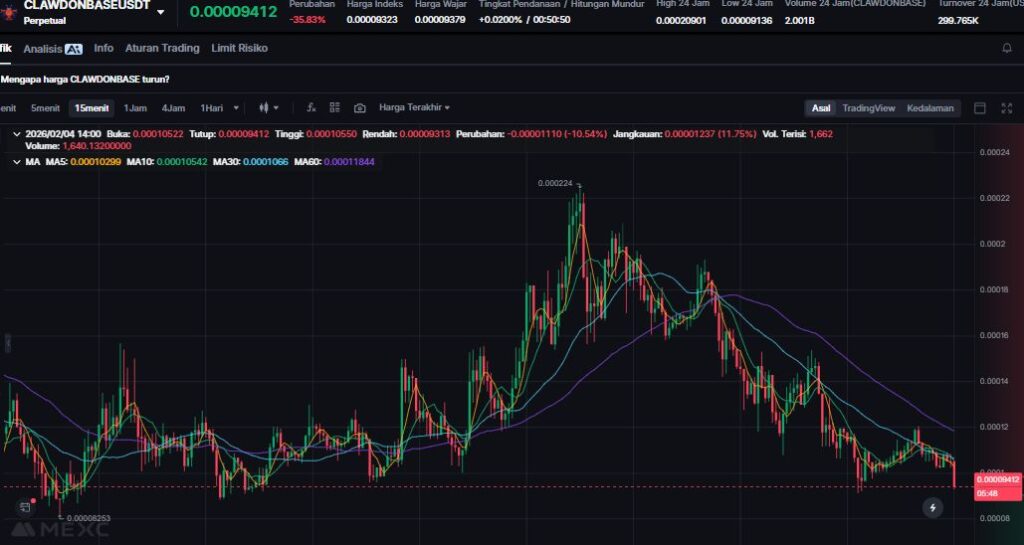Select the 4Jam timeframe
The width and height of the screenshot is (1024, 545).
pyautogui.click(x=173, y=108)
